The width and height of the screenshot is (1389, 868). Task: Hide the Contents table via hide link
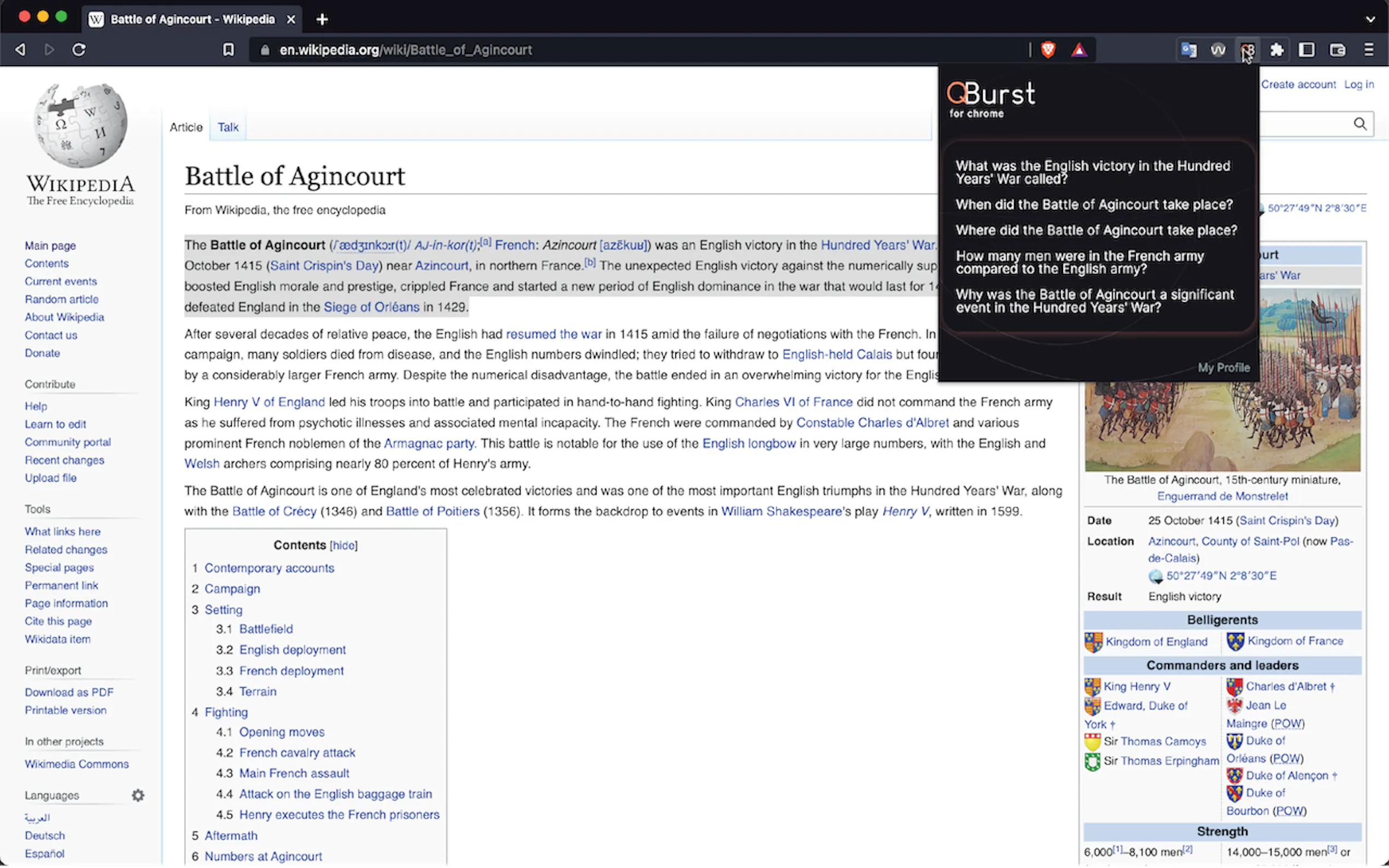click(x=343, y=546)
